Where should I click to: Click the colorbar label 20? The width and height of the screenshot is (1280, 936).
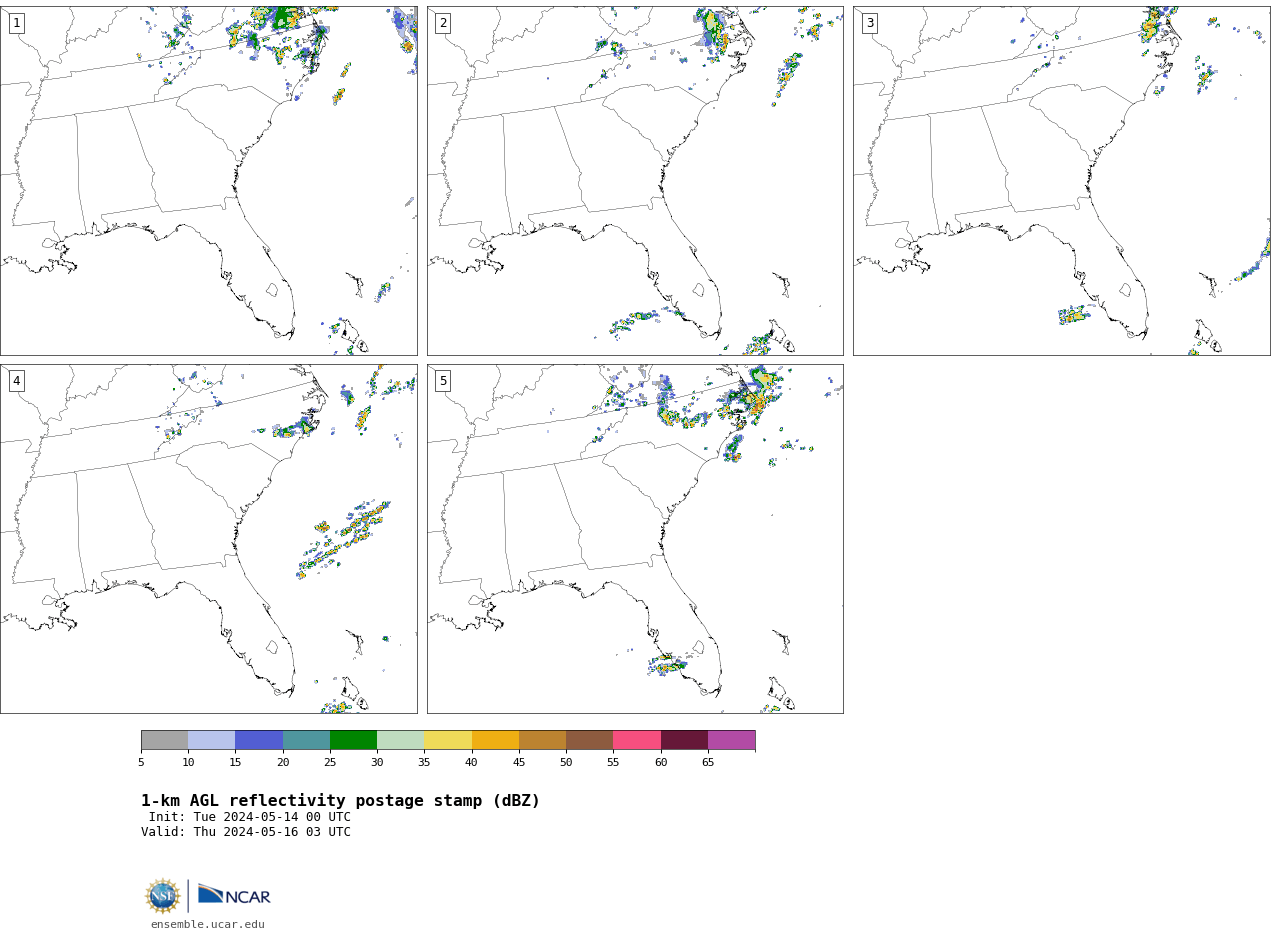pos(283,763)
